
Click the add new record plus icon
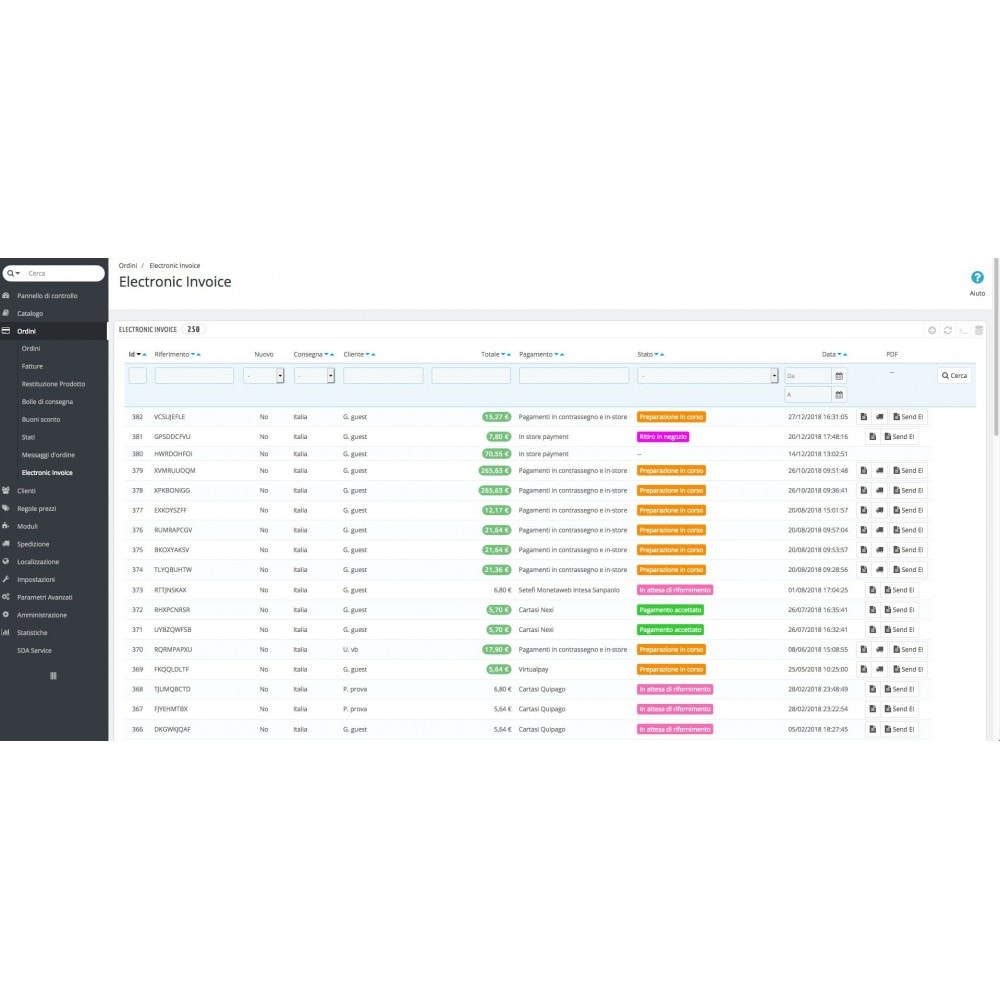point(932,330)
